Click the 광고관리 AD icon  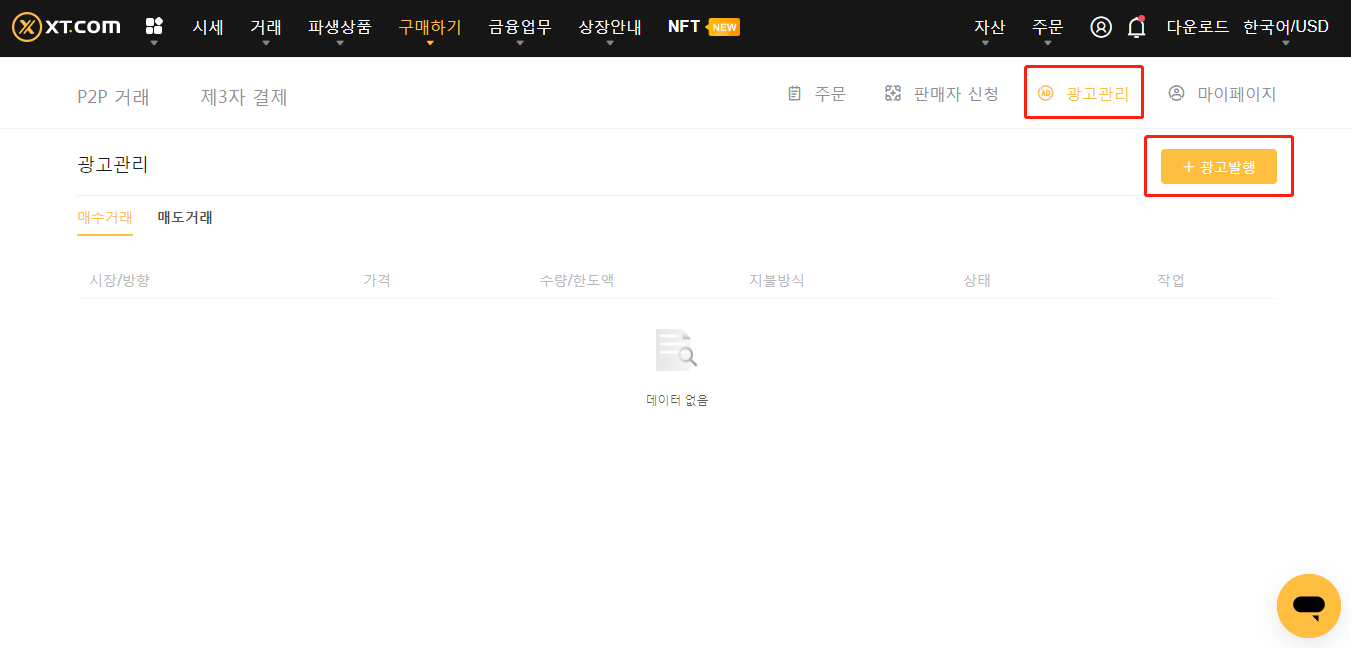pyautogui.click(x=1046, y=94)
